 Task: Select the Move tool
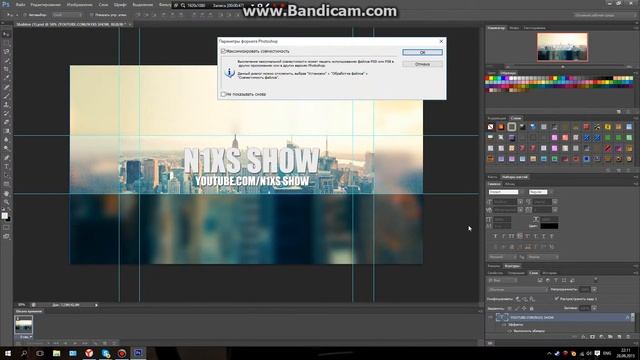[6, 34]
